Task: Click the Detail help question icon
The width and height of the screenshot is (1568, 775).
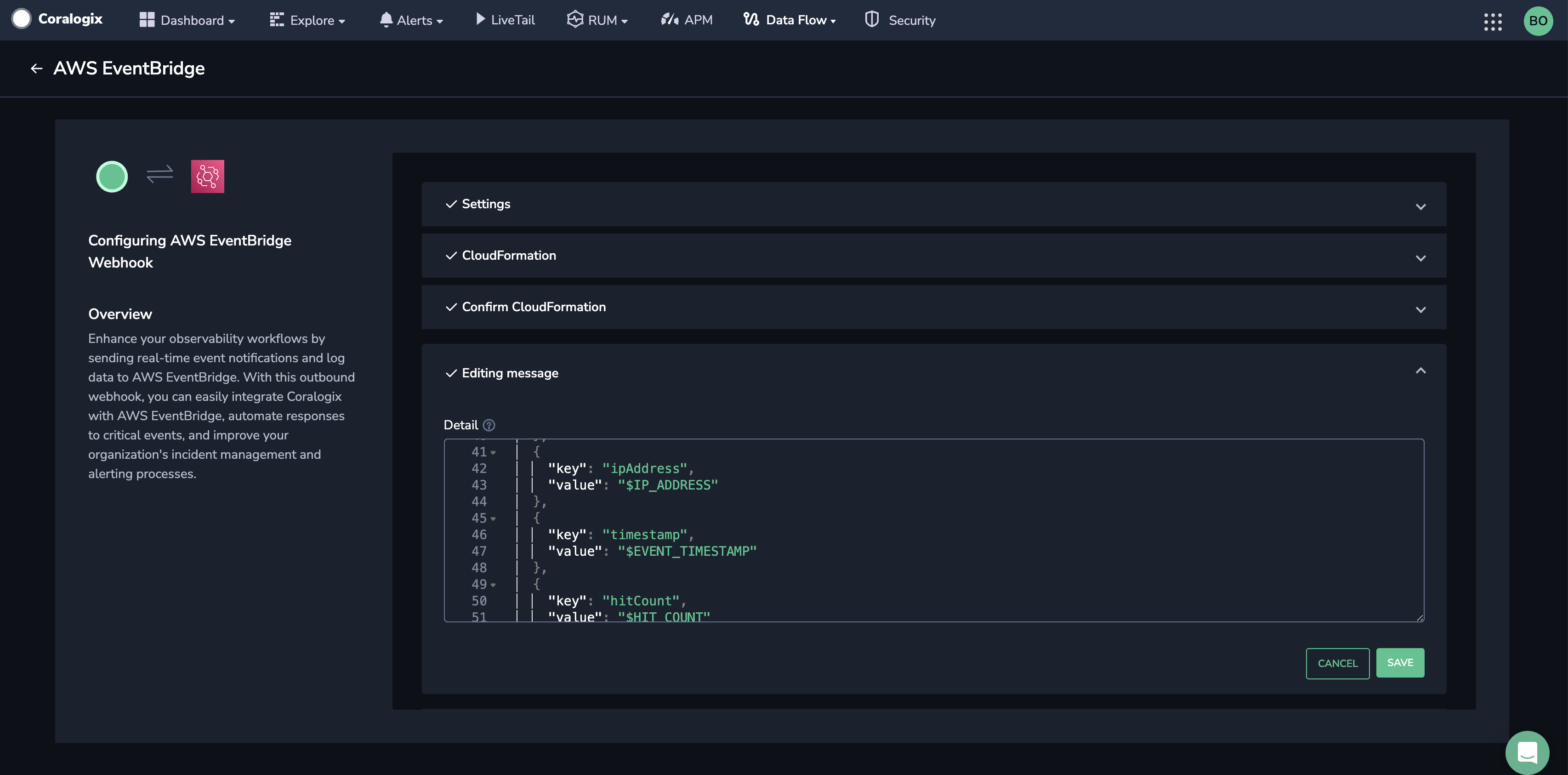Action: pyautogui.click(x=489, y=425)
